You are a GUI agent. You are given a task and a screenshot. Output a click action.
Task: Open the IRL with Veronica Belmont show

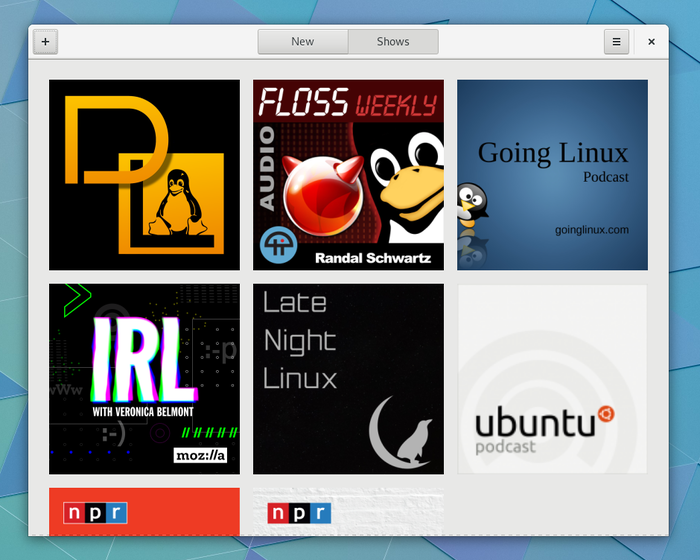point(144,379)
